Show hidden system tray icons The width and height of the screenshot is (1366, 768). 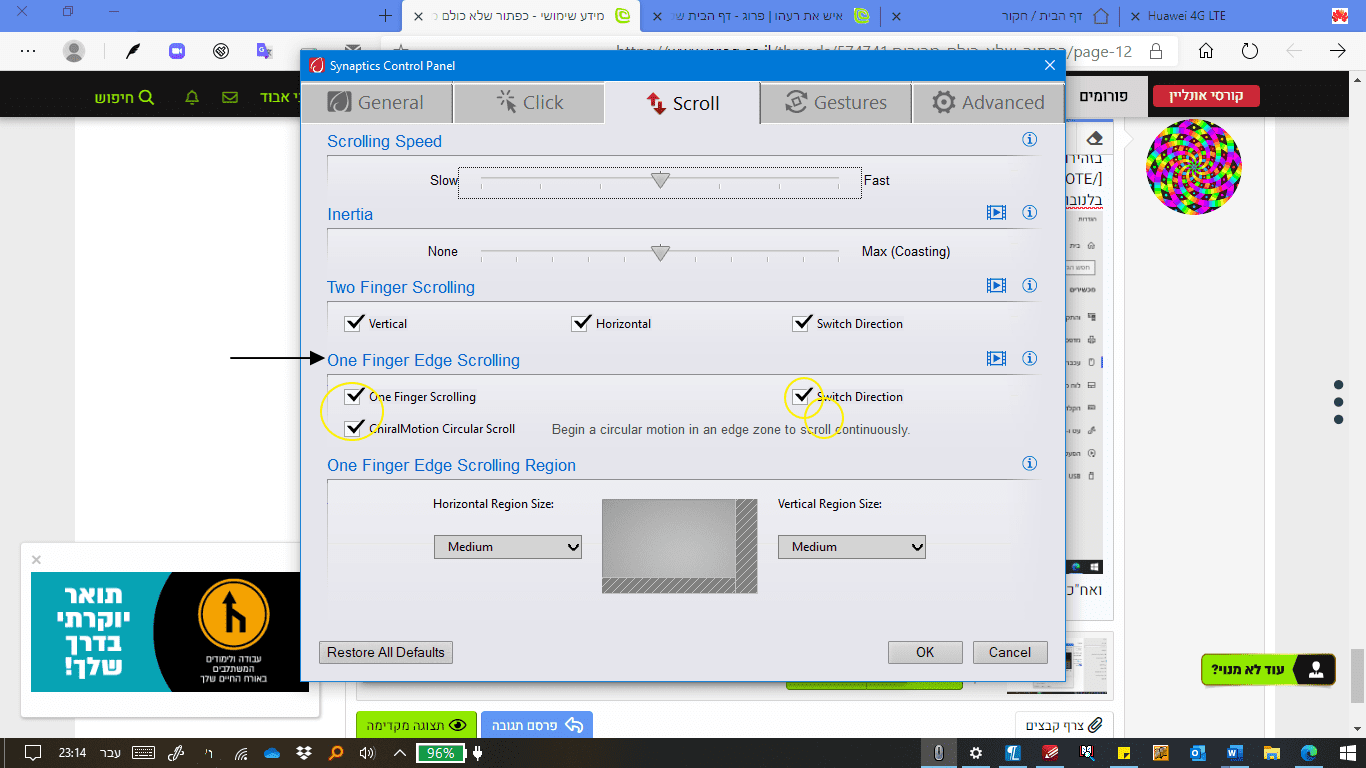click(399, 753)
